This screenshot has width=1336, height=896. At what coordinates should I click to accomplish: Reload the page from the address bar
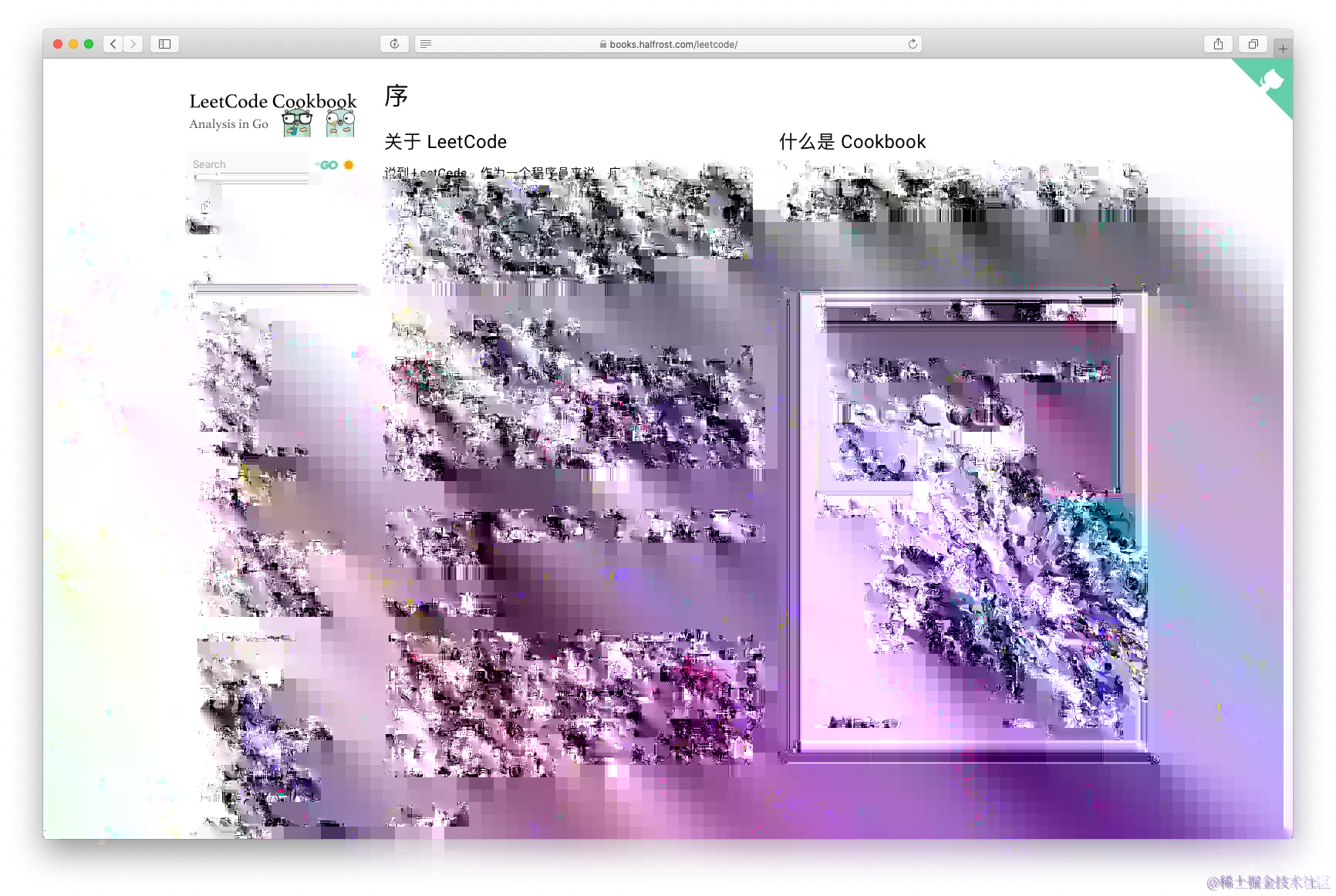(x=913, y=44)
